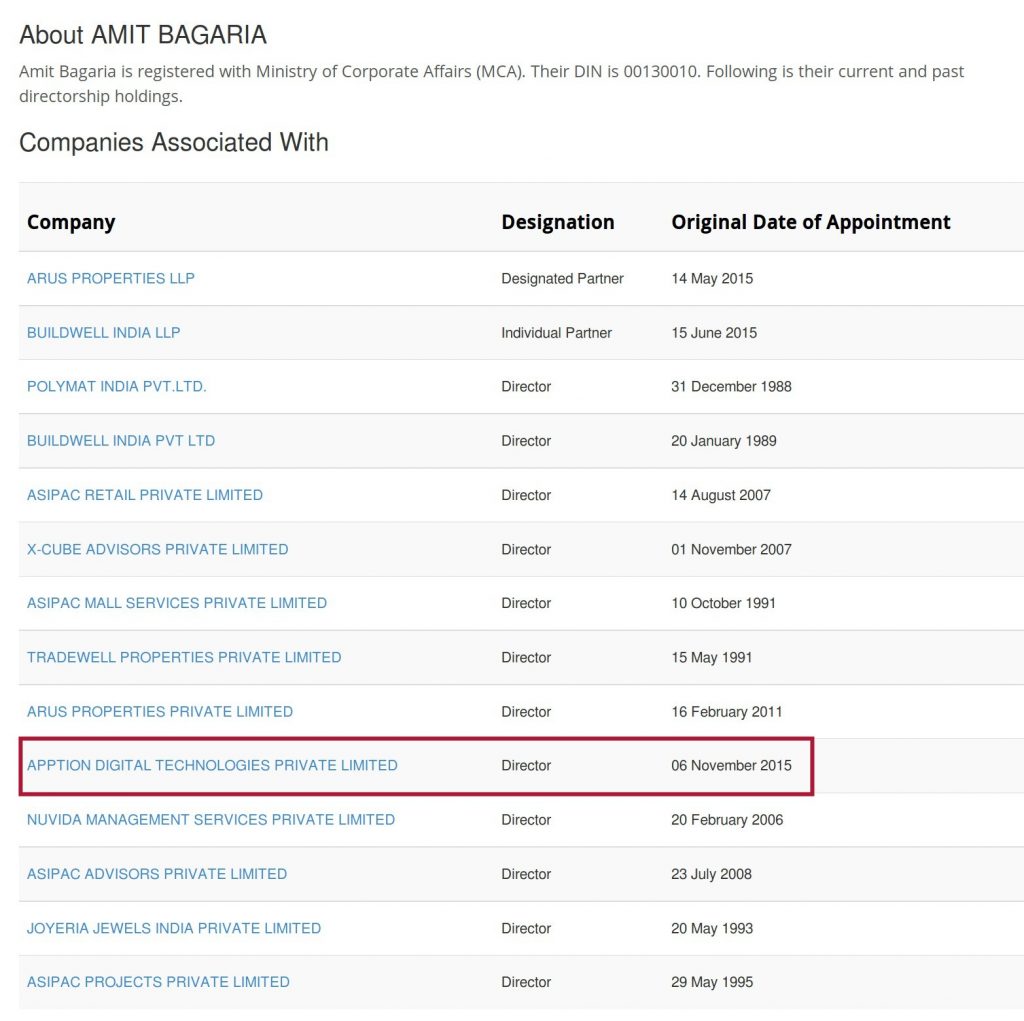This screenshot has height=1021, width=1024.
Task: Click Director cell in POLYMAT INDIA row
Action: coord(526,387)
